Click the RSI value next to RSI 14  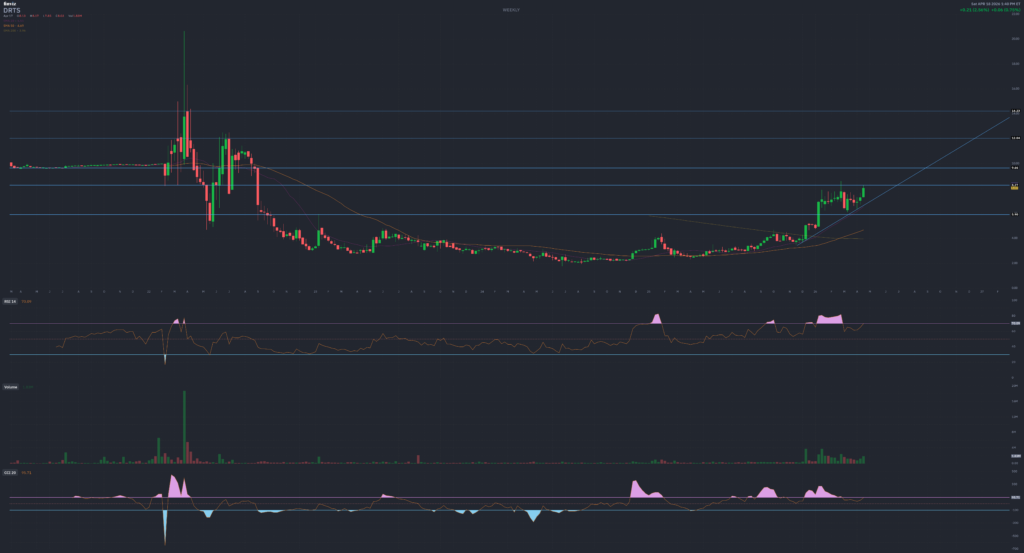[26, 302]
